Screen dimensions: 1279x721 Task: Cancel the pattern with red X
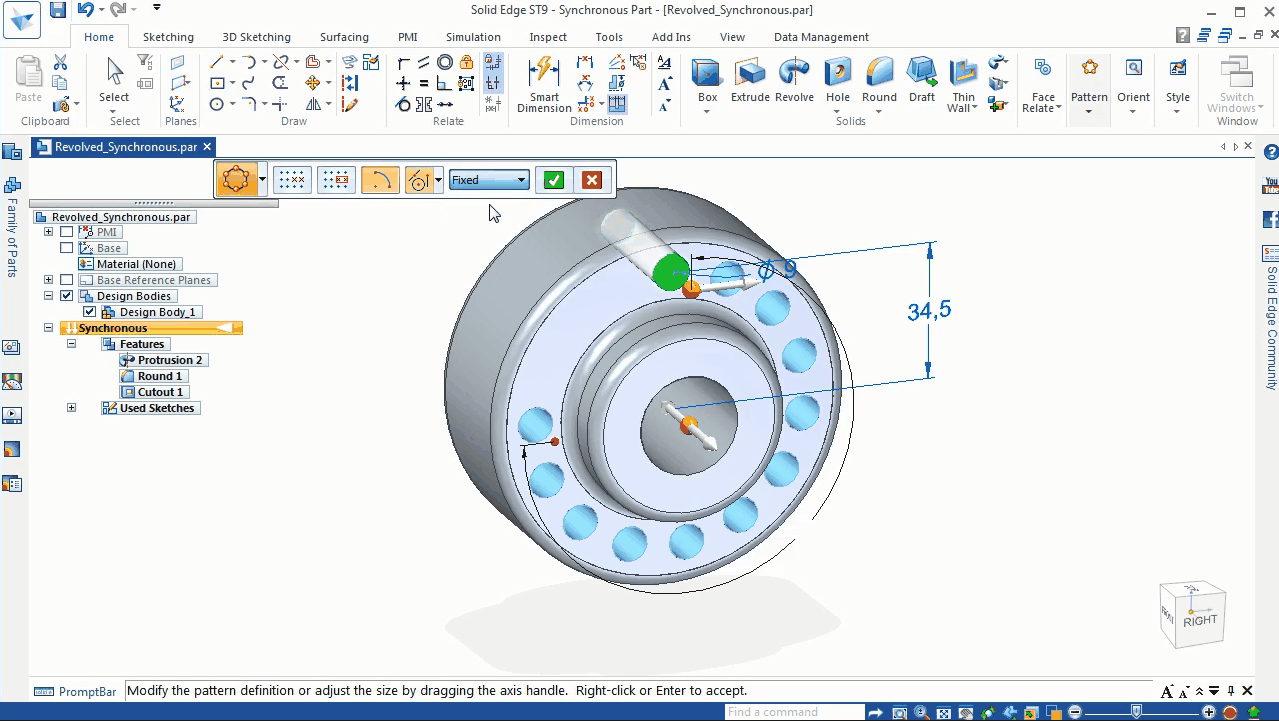(592, 180)
